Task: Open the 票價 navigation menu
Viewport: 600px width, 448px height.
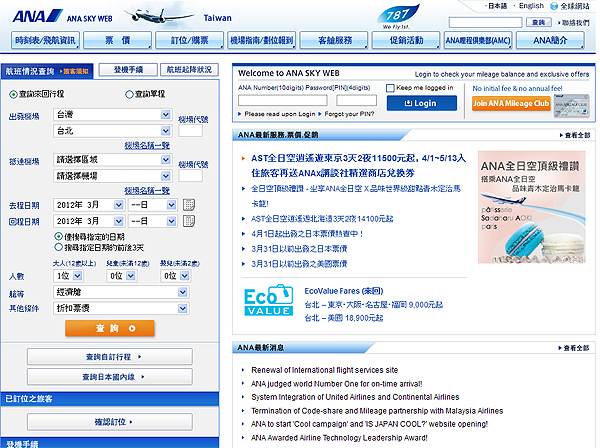Action: click(x=117, y=40)
